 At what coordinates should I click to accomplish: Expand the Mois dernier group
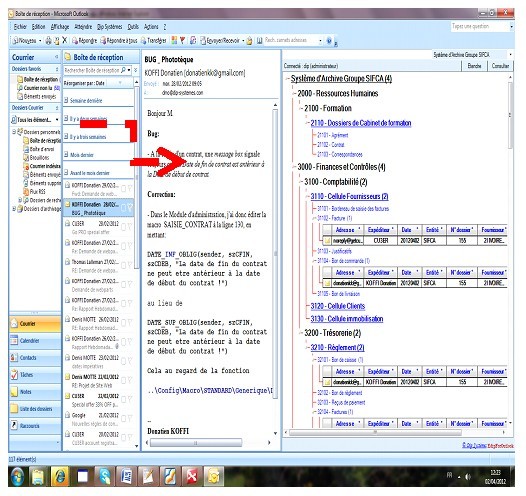pyautogui.click(x=66, y=155)
